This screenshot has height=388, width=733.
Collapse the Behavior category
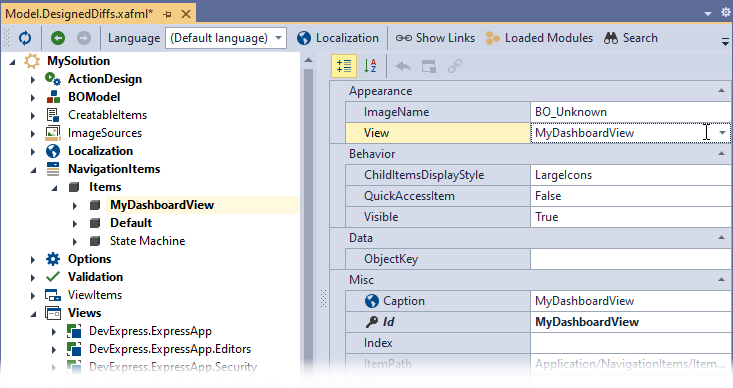click(721, 154)
